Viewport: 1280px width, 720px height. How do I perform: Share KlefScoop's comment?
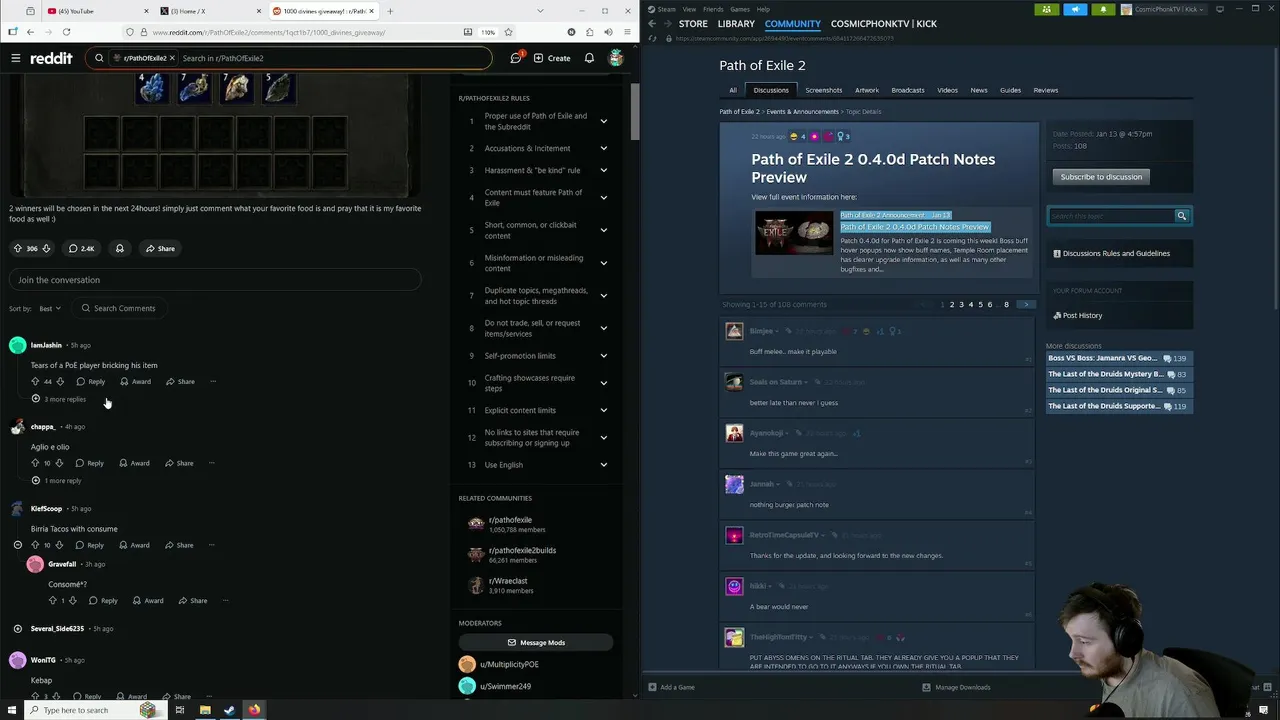click(x=180, y=545)
